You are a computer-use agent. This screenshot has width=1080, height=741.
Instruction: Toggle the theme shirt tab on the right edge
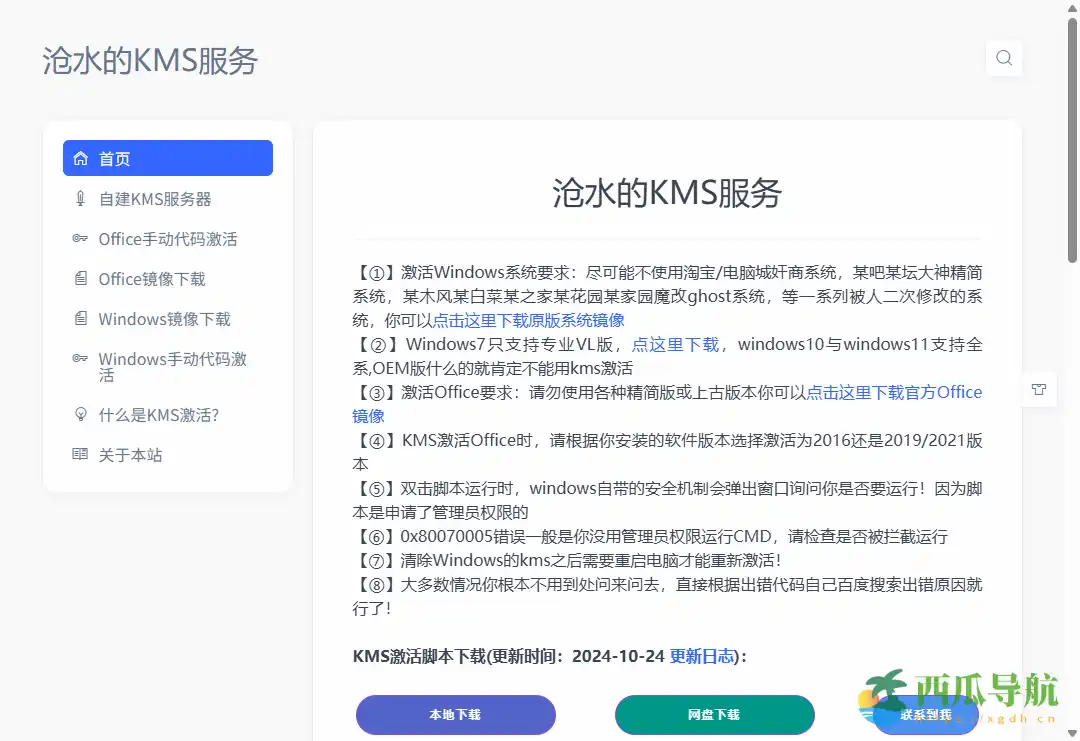coord(1039,389)
